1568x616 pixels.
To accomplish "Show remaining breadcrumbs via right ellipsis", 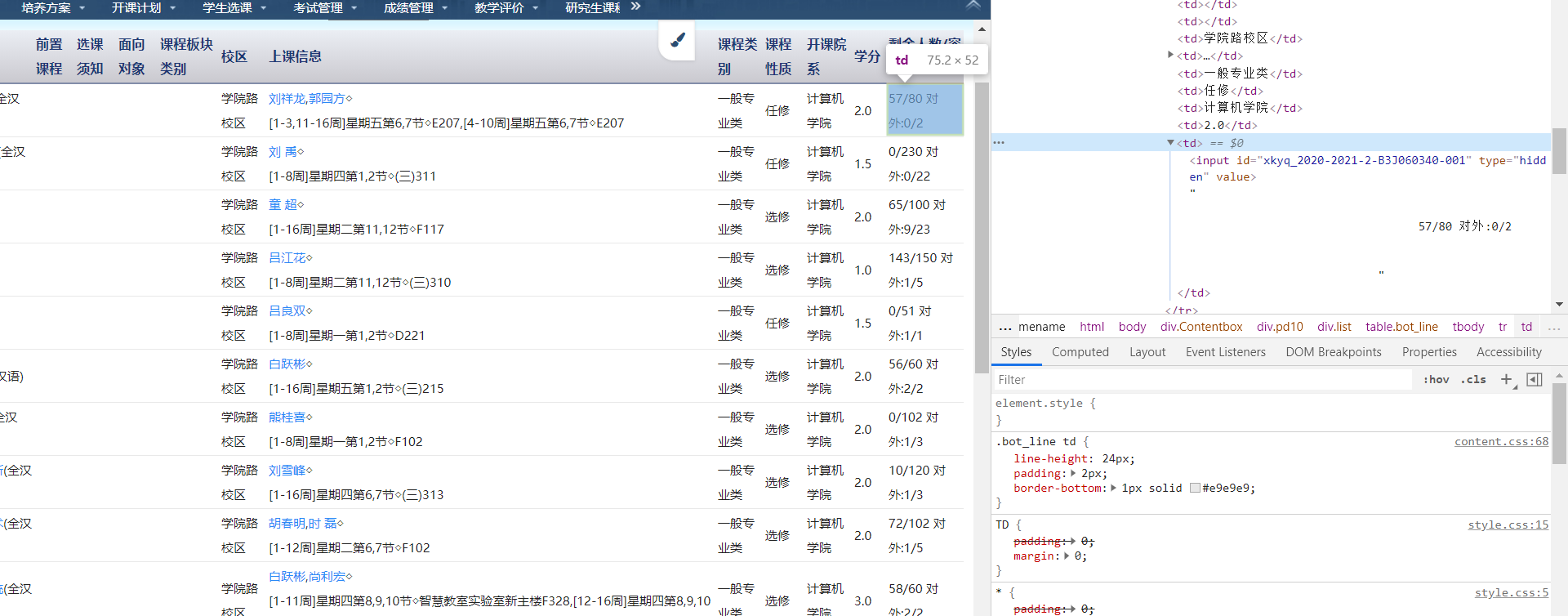I will (1554, 328).
